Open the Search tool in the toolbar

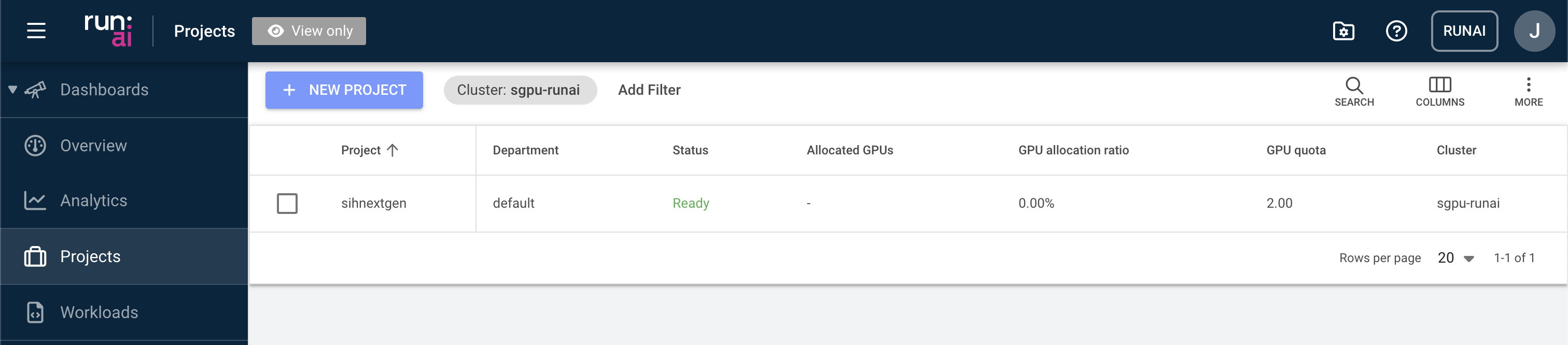click(x=1354, y=91)
